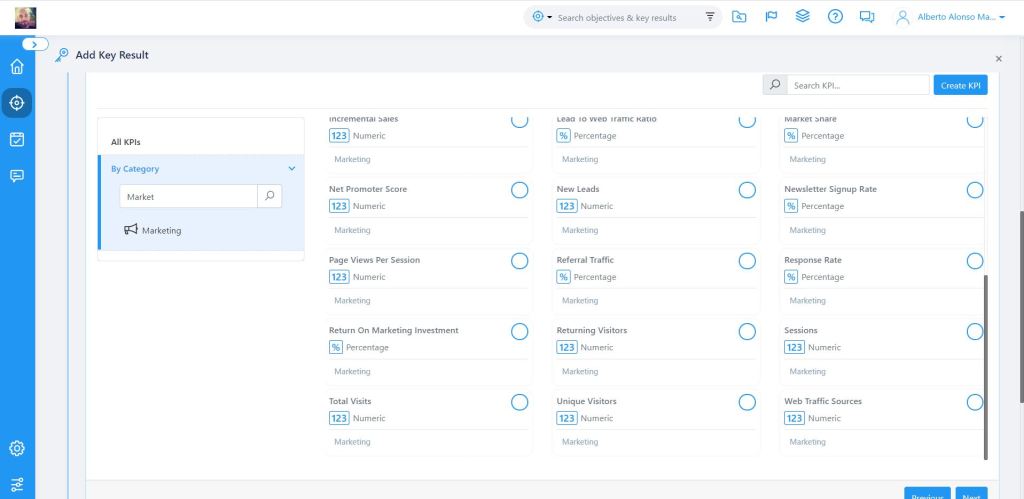1024x499 pixels.
Task: Click the Search KPI input field
Action: tap(859, 86)
